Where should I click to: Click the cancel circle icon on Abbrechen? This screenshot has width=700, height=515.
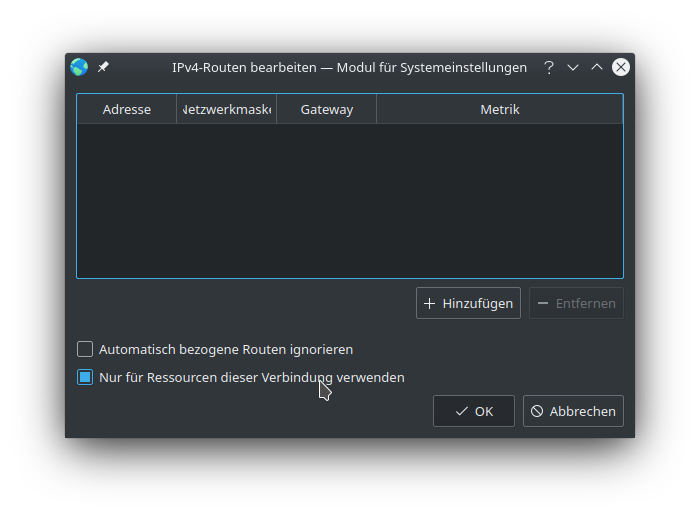pos(537,411)
